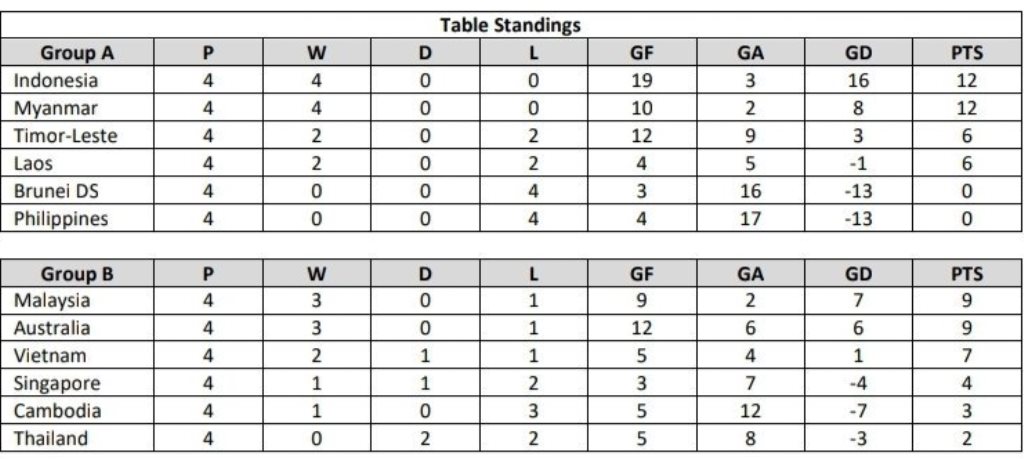Select Philippines' GA value 17

click(x=750, y=218)
